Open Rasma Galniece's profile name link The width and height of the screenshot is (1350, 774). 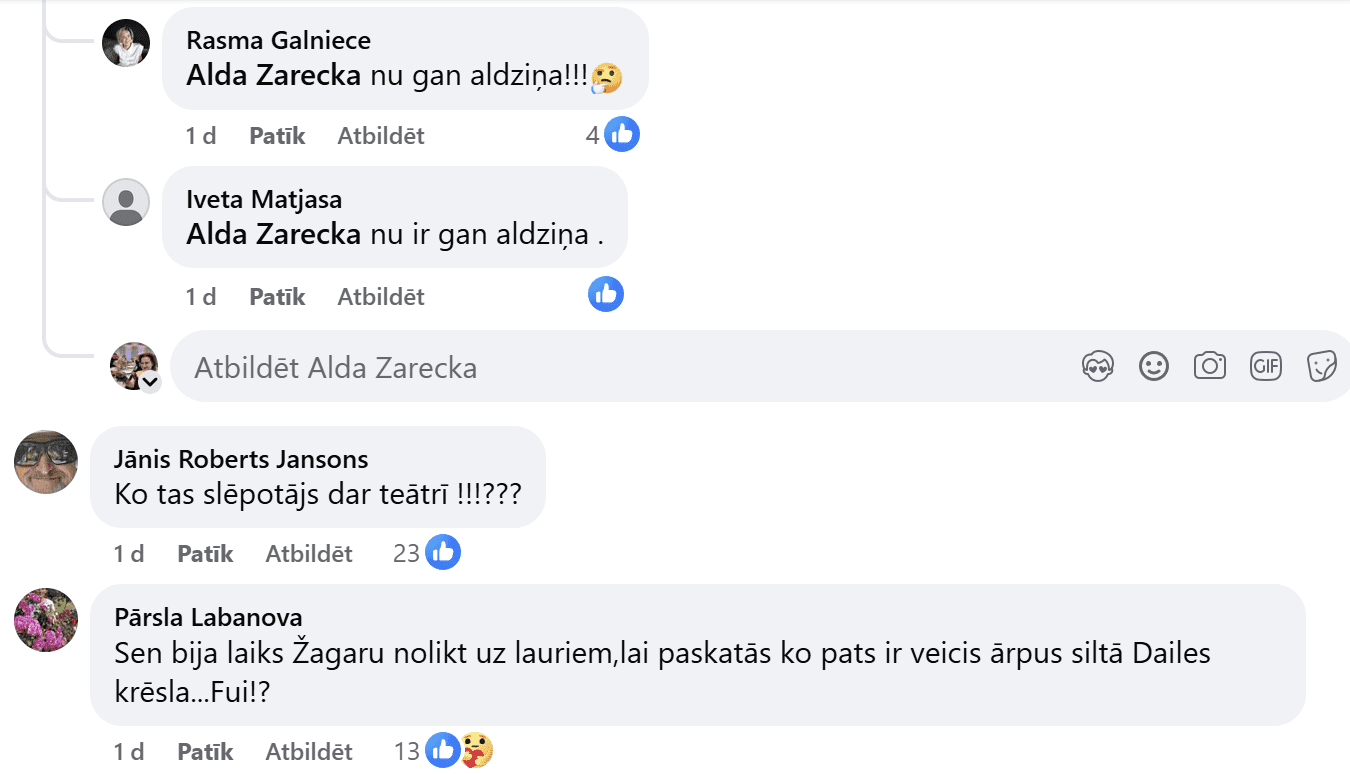click(x=278, y=41)
